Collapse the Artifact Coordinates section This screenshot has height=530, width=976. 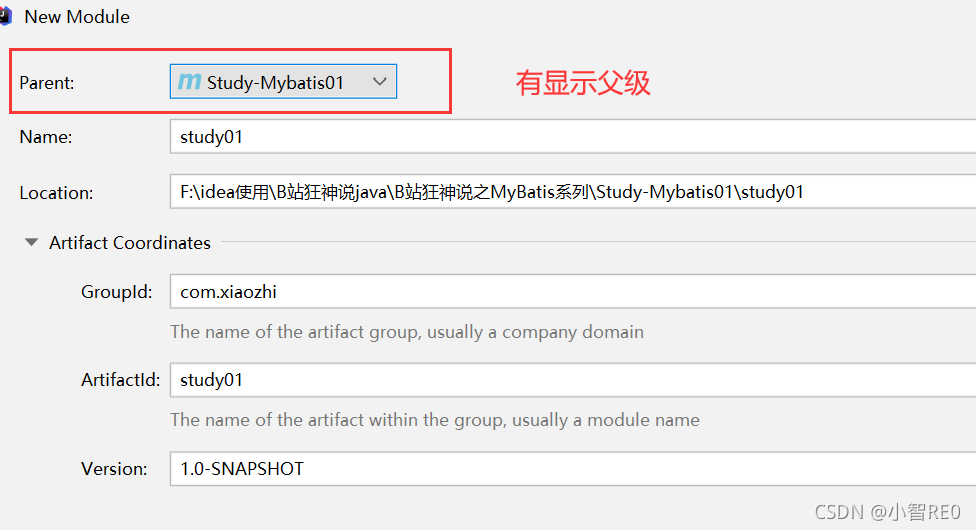click(31, 242)
